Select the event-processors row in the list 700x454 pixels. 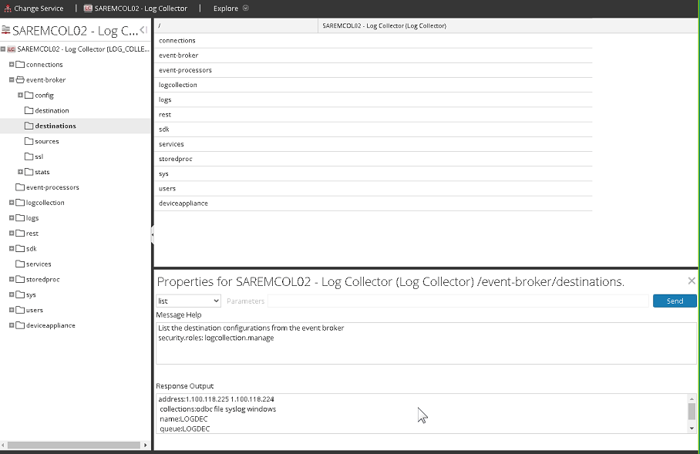(373, 70)
